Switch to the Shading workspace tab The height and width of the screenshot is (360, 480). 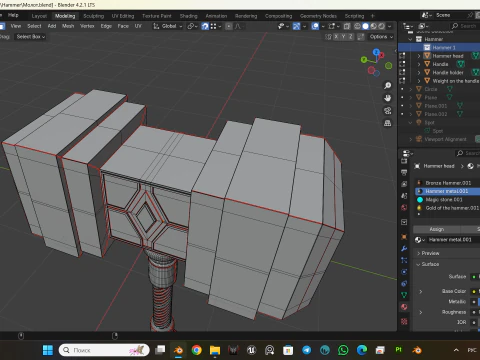click(x=188, y=16)
